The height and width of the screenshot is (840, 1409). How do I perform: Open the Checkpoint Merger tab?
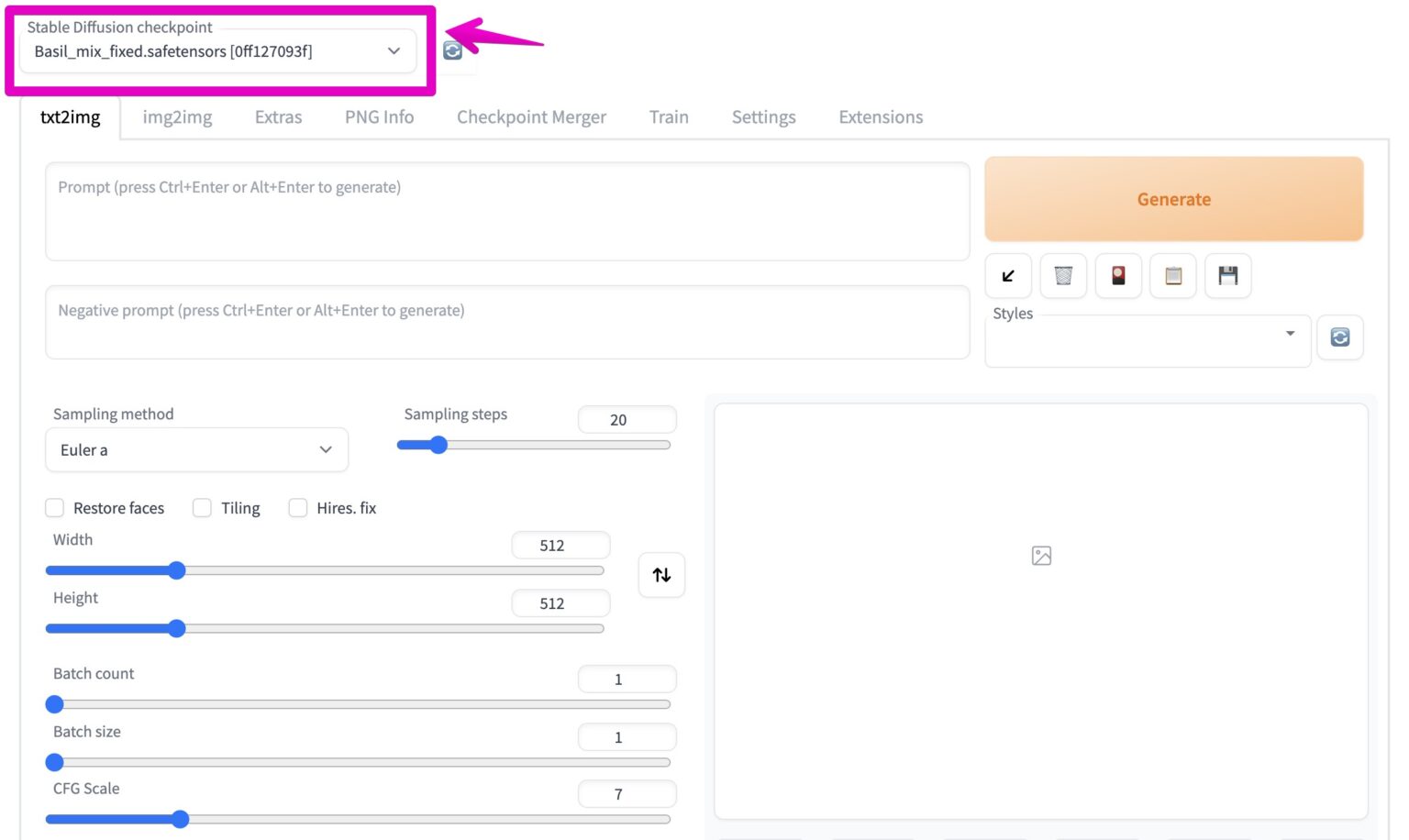pyautogui.click(x=531, y=117)
